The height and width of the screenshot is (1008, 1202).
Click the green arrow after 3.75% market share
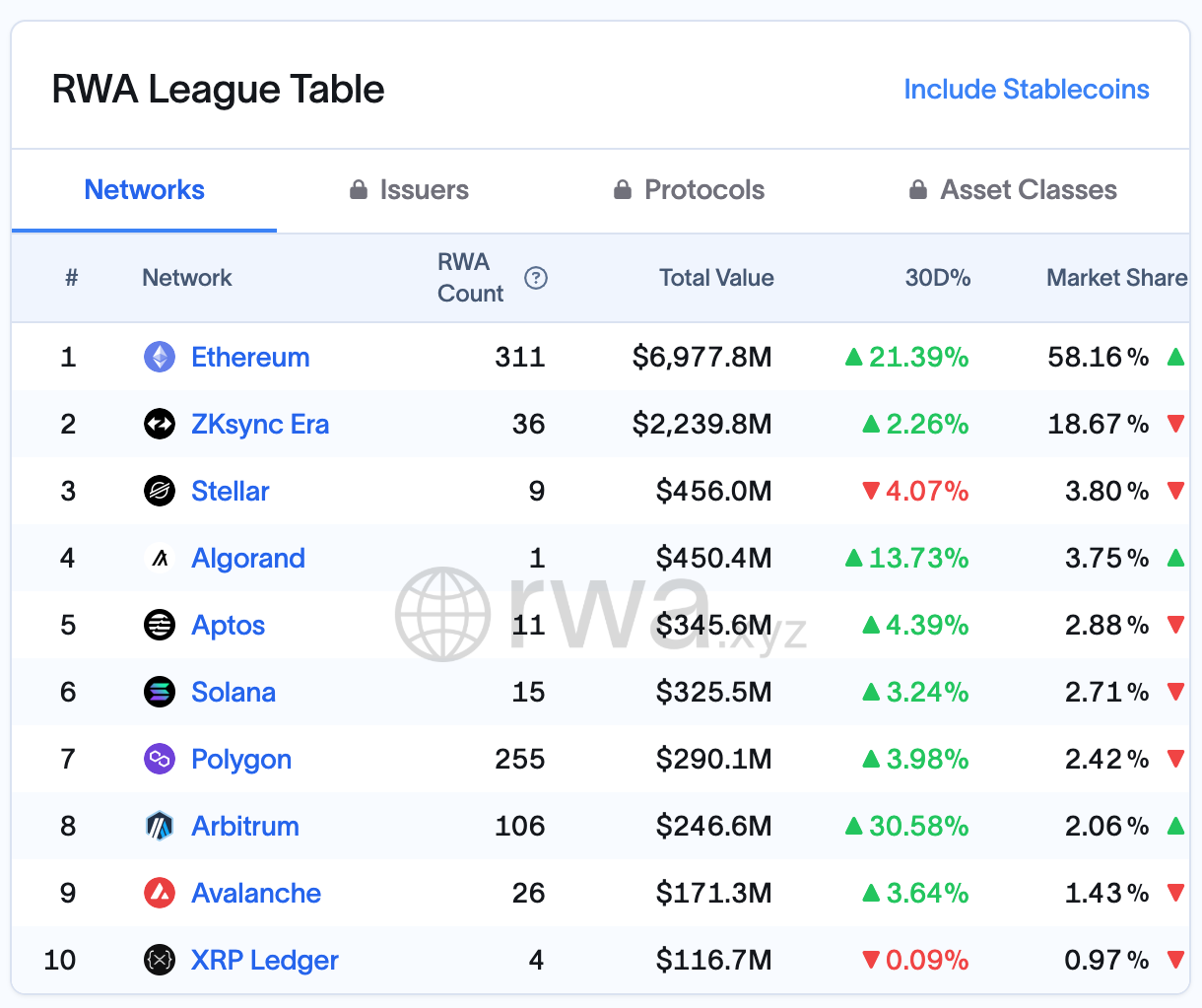[1175, 558]
